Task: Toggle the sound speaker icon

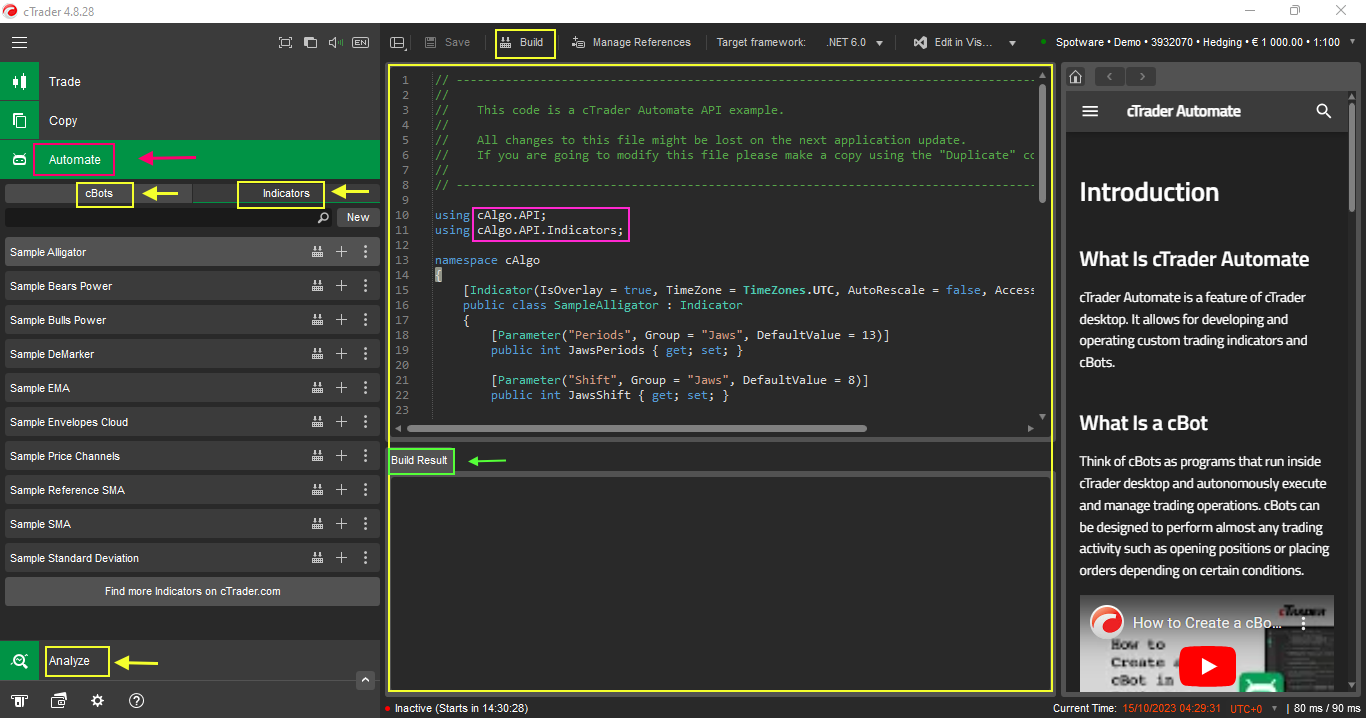Action: [335, 43]
